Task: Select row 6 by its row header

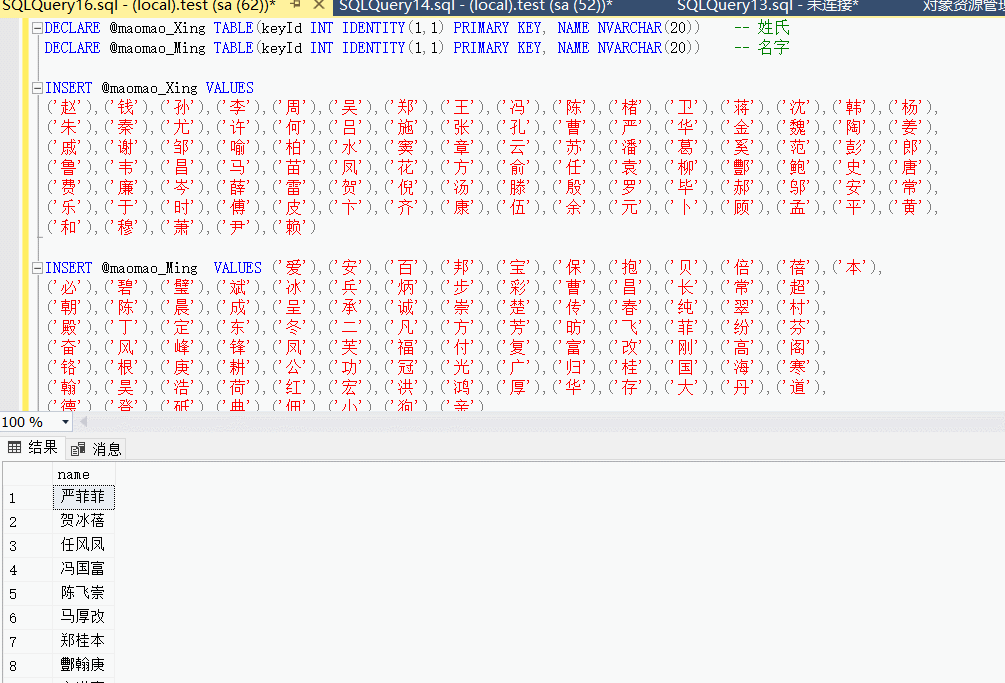Action: (28, 618)
